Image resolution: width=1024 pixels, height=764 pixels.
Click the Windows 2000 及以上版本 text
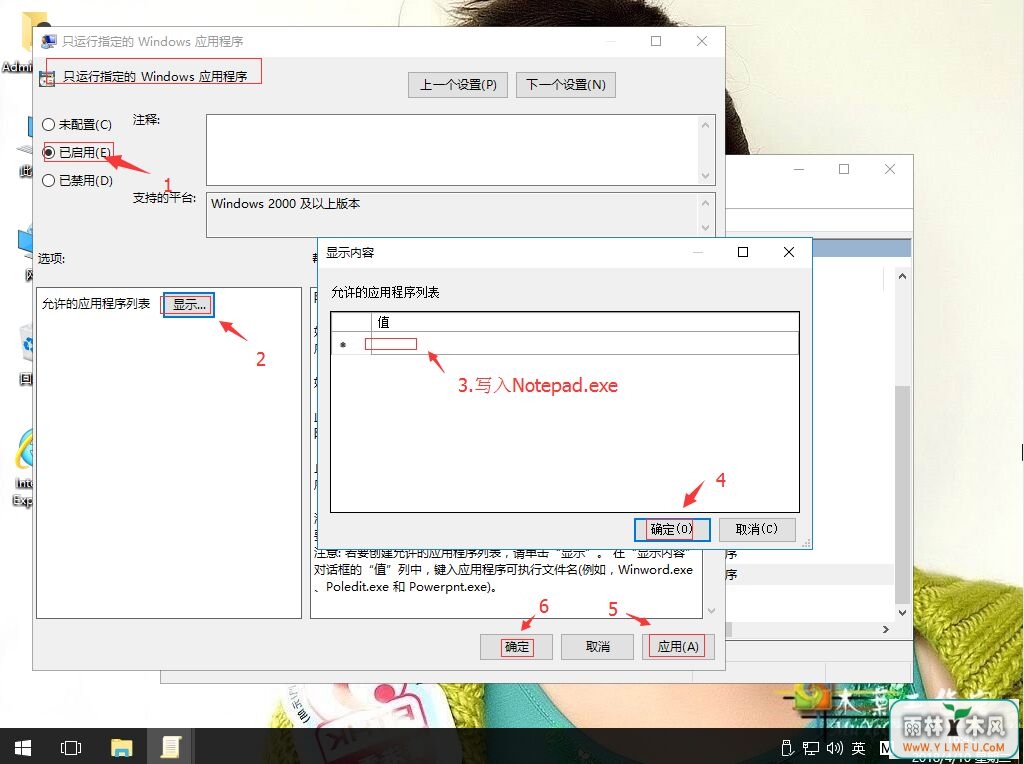coord(285,204)
